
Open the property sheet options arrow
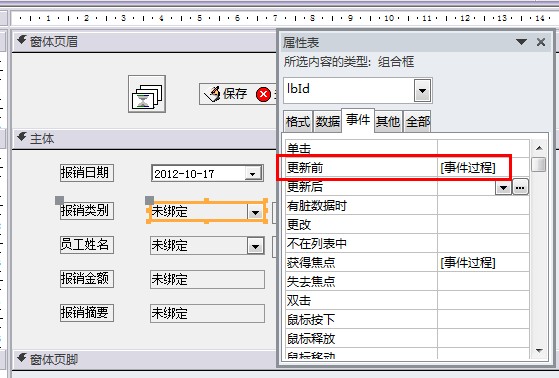tap(521, 42)
